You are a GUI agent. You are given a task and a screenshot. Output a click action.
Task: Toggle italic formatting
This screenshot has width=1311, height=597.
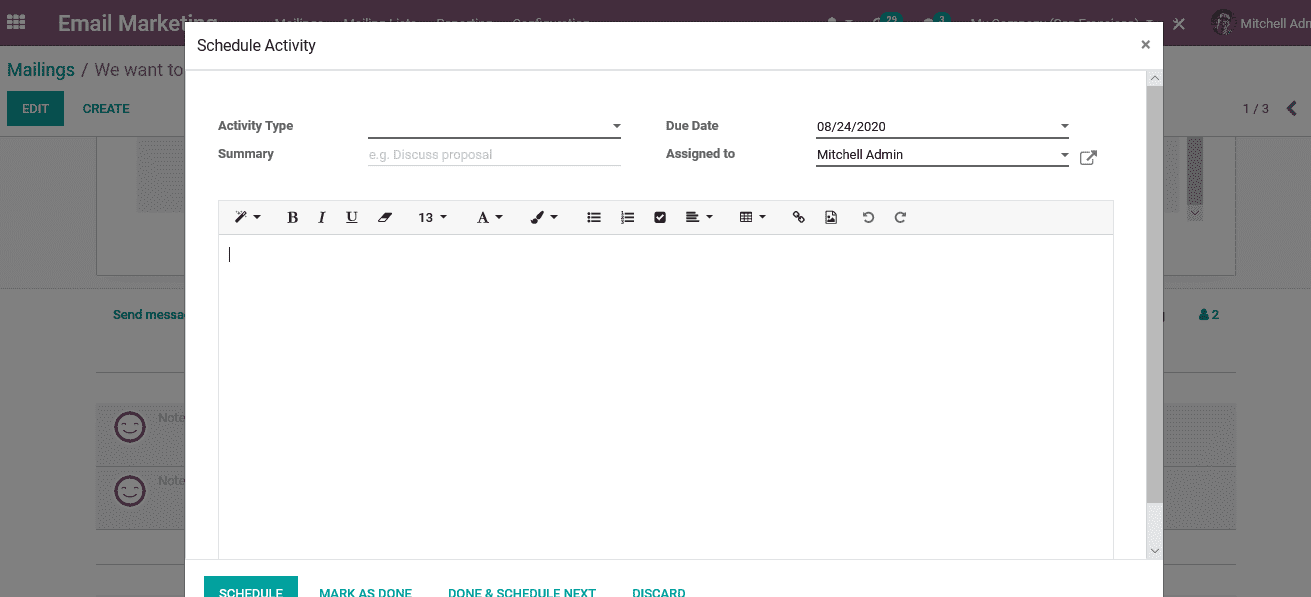point(321,217)
